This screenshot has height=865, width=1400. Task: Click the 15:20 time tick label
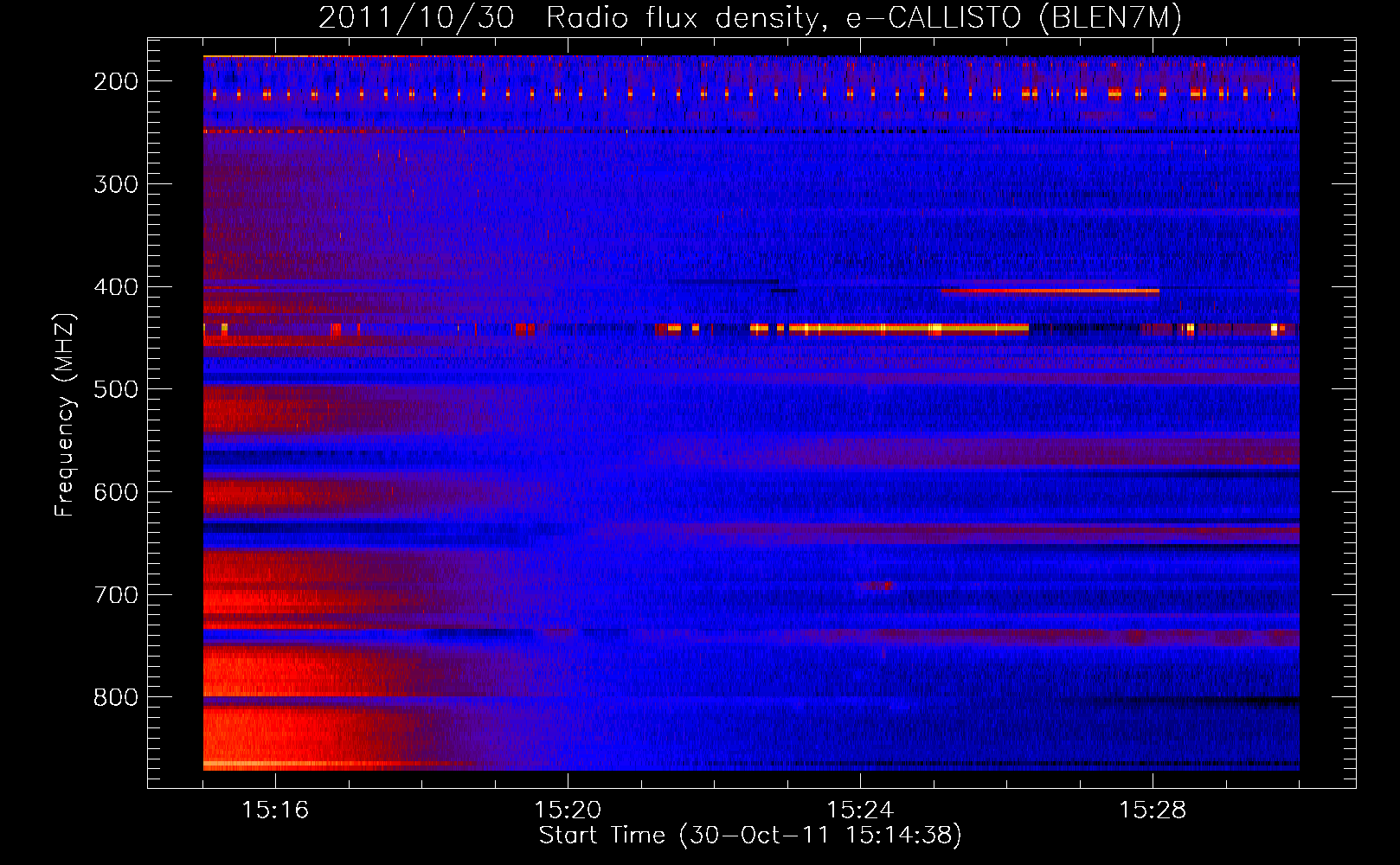[568, 811]
